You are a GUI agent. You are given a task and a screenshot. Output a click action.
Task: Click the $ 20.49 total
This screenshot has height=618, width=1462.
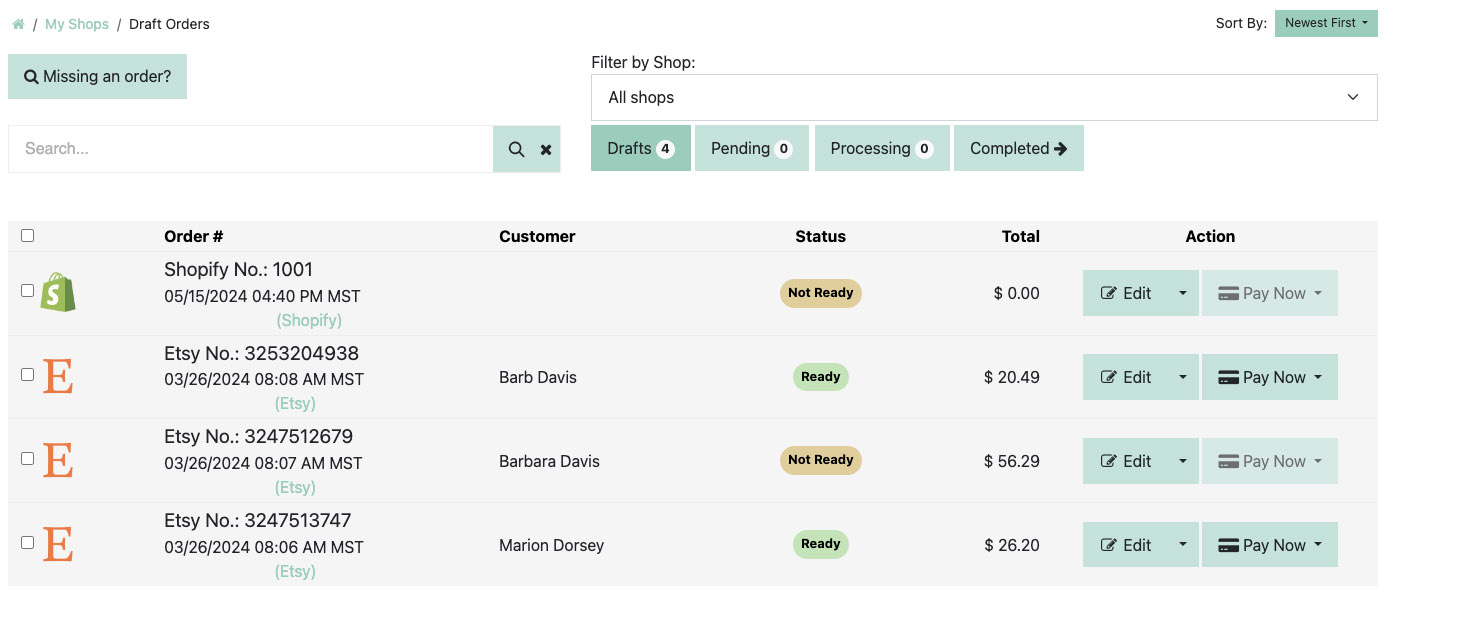pyautogui.click(x=1012, y=377)
